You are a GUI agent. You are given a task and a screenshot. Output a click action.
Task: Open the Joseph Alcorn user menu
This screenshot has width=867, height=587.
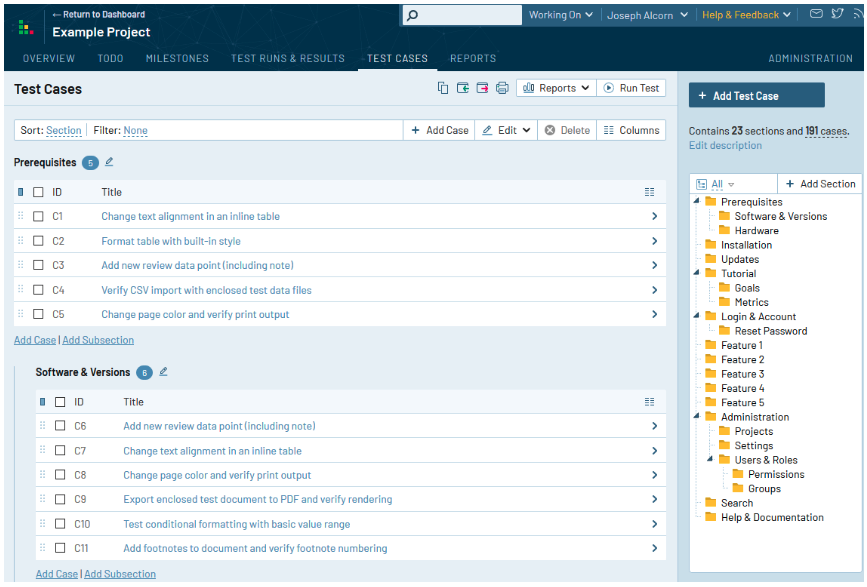(647, 15)
